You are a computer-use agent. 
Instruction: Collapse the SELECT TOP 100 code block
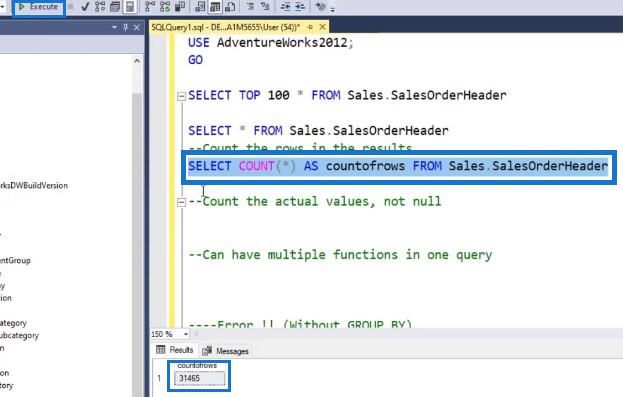[x=181, y=96]
